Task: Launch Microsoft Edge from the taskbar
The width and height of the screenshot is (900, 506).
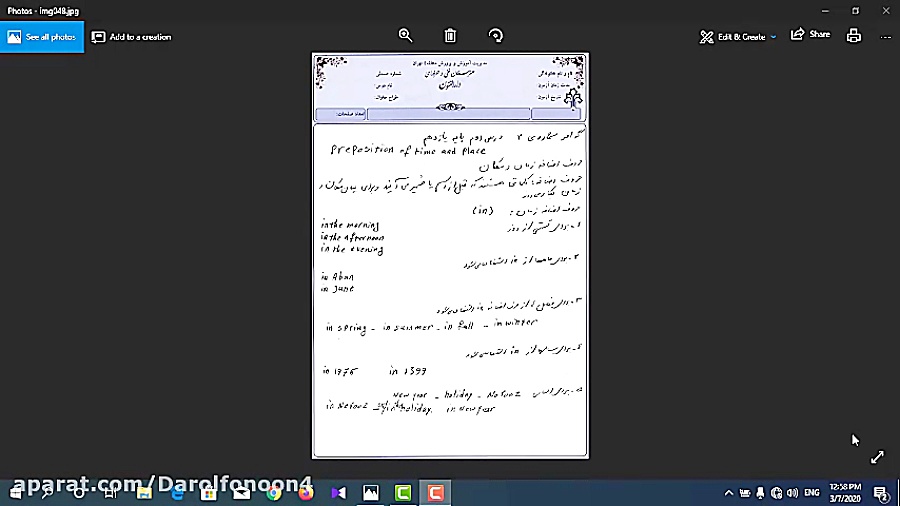Action: pyautogui.click(x=177, y=493)
